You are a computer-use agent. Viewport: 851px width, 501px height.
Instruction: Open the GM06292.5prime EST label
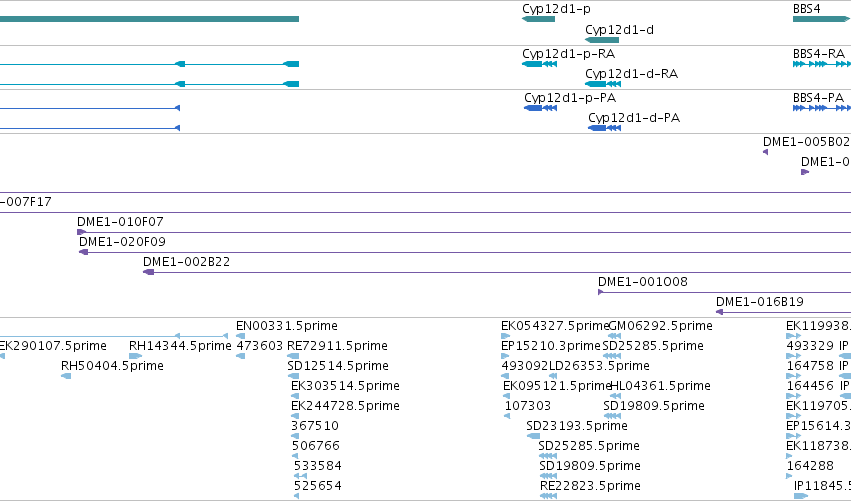pos(661,326)
